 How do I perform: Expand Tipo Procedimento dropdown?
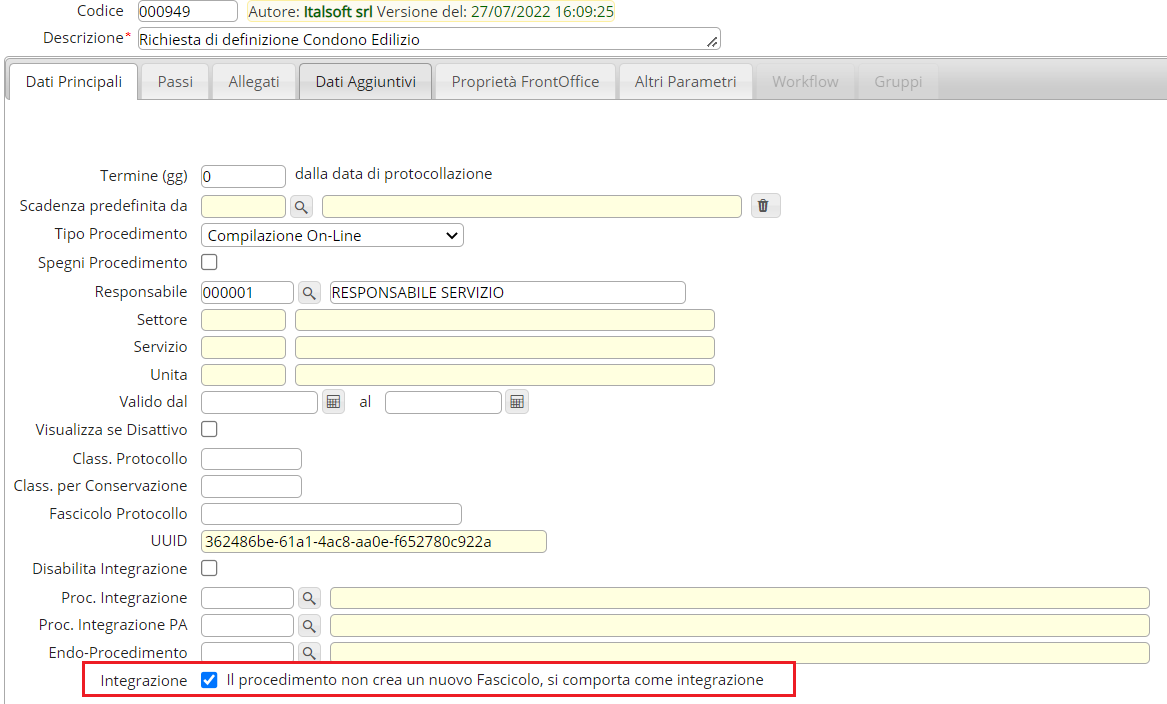point(332,236)
